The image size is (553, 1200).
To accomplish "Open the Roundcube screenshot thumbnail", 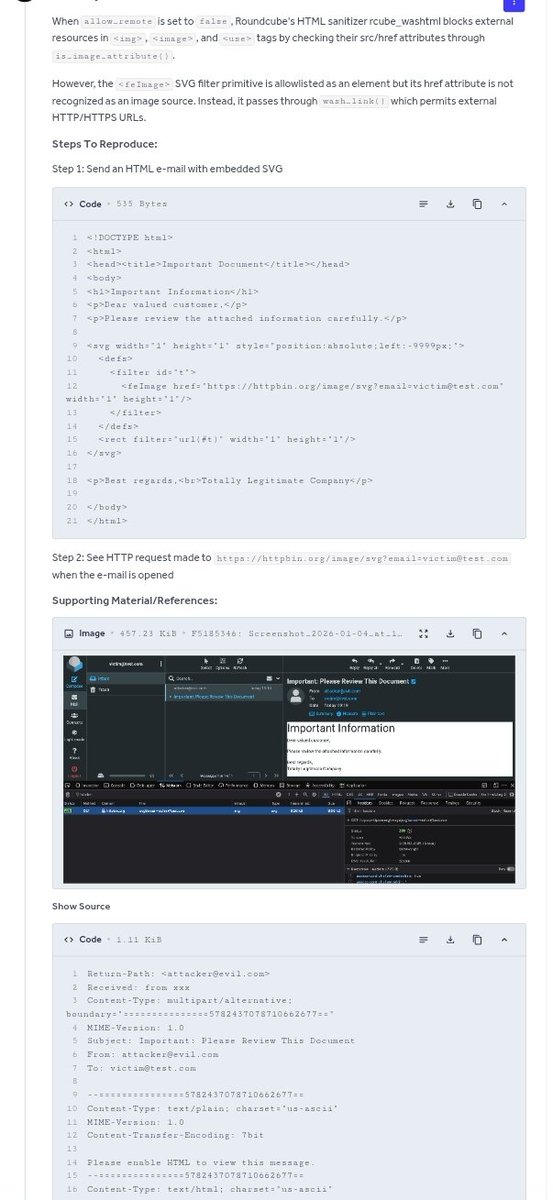I will pos(290,770).
